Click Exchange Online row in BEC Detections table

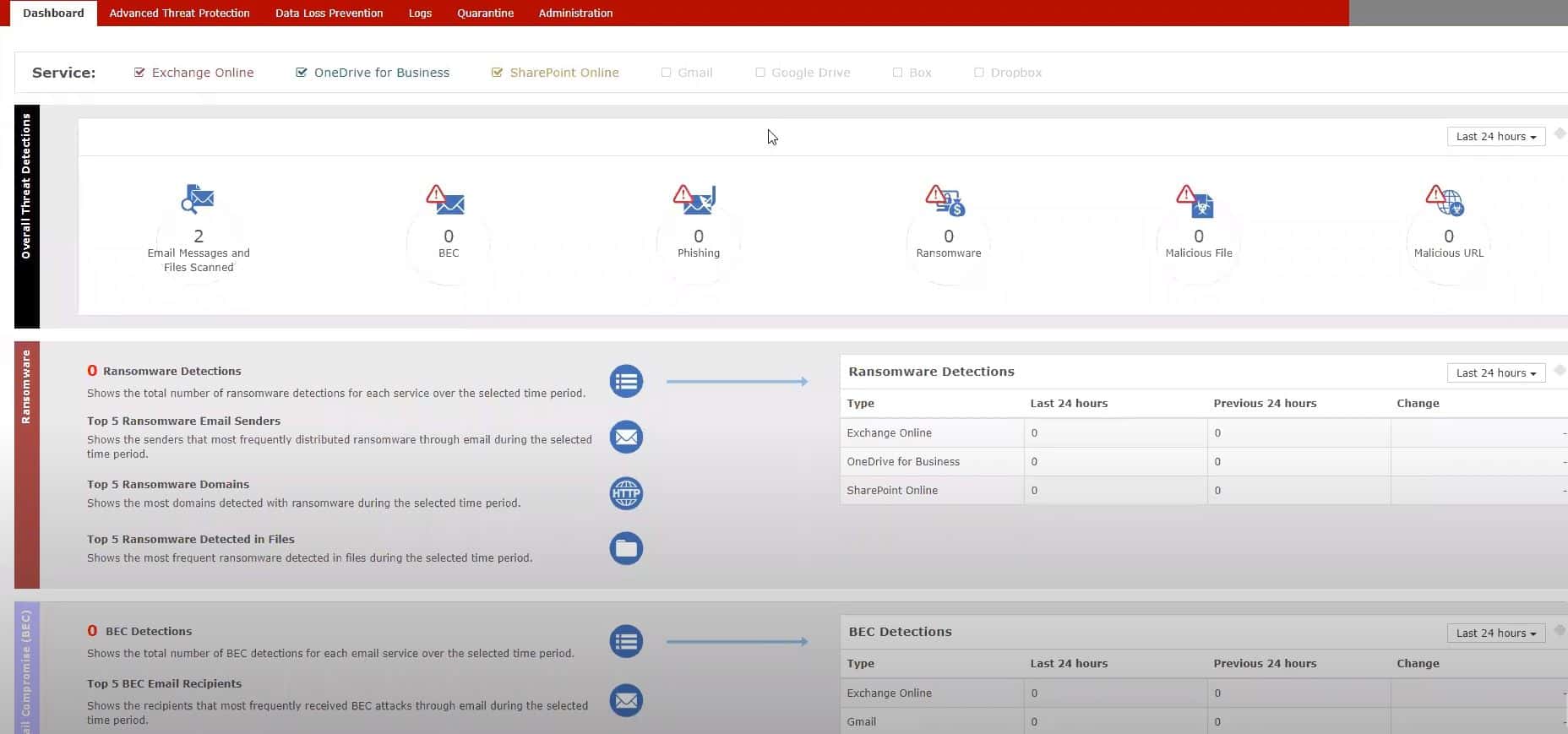point(1203,693)
